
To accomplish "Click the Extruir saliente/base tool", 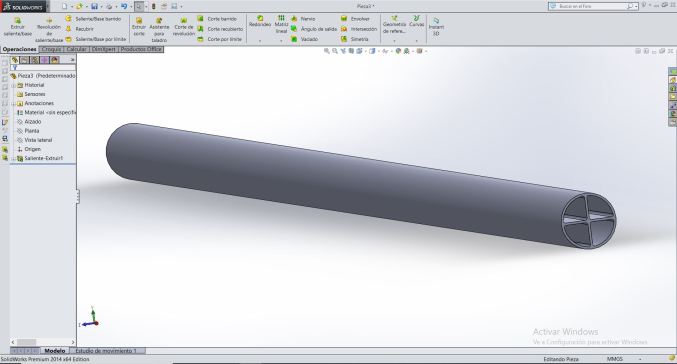I will coord(18,27).
